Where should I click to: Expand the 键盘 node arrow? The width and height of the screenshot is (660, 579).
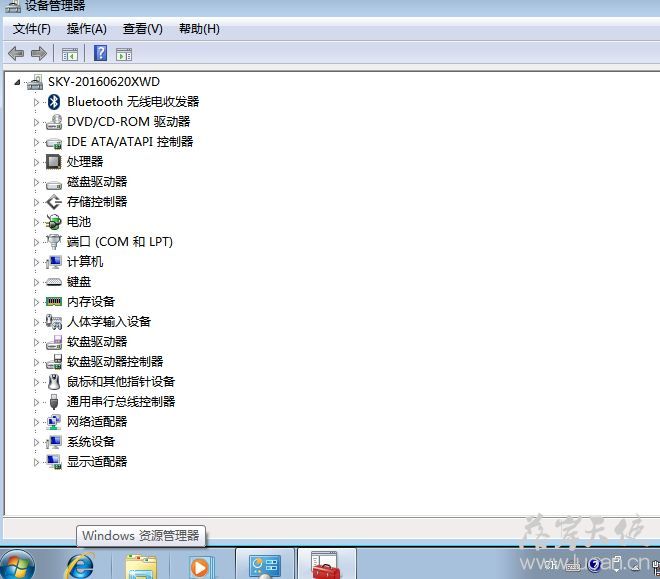tap(36, 282)
